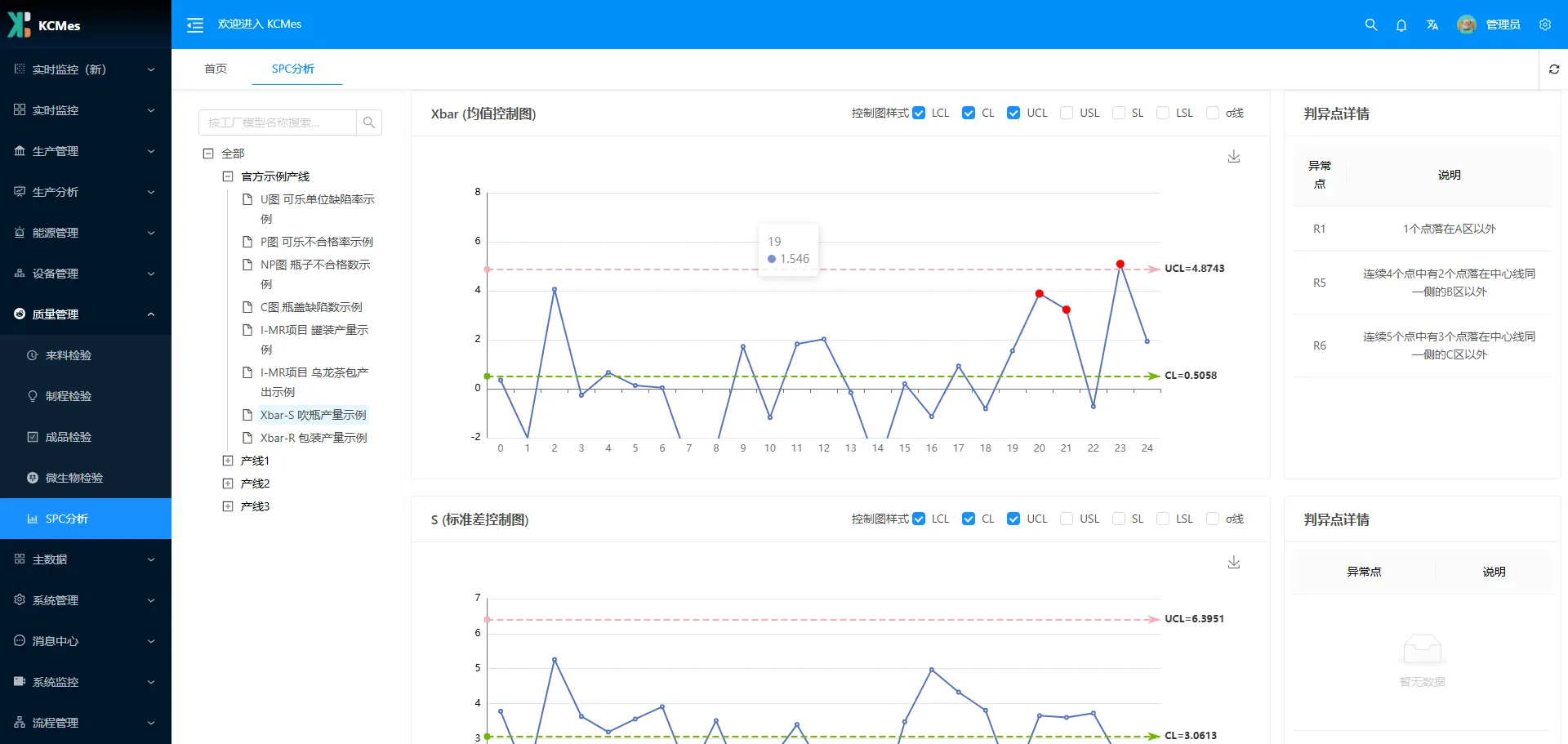Refresh page using the reload icon
Image resolution: width=1568 pixels, height=744 pixels.
coord(1554,69)
